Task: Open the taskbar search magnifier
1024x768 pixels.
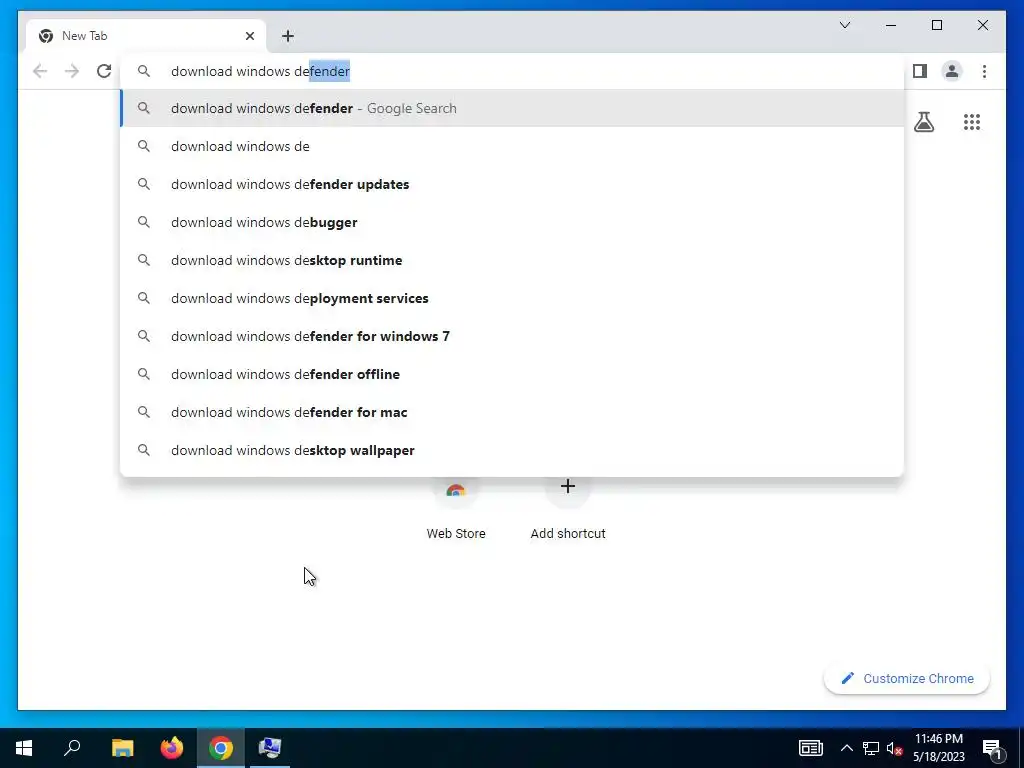Action: 72,748
